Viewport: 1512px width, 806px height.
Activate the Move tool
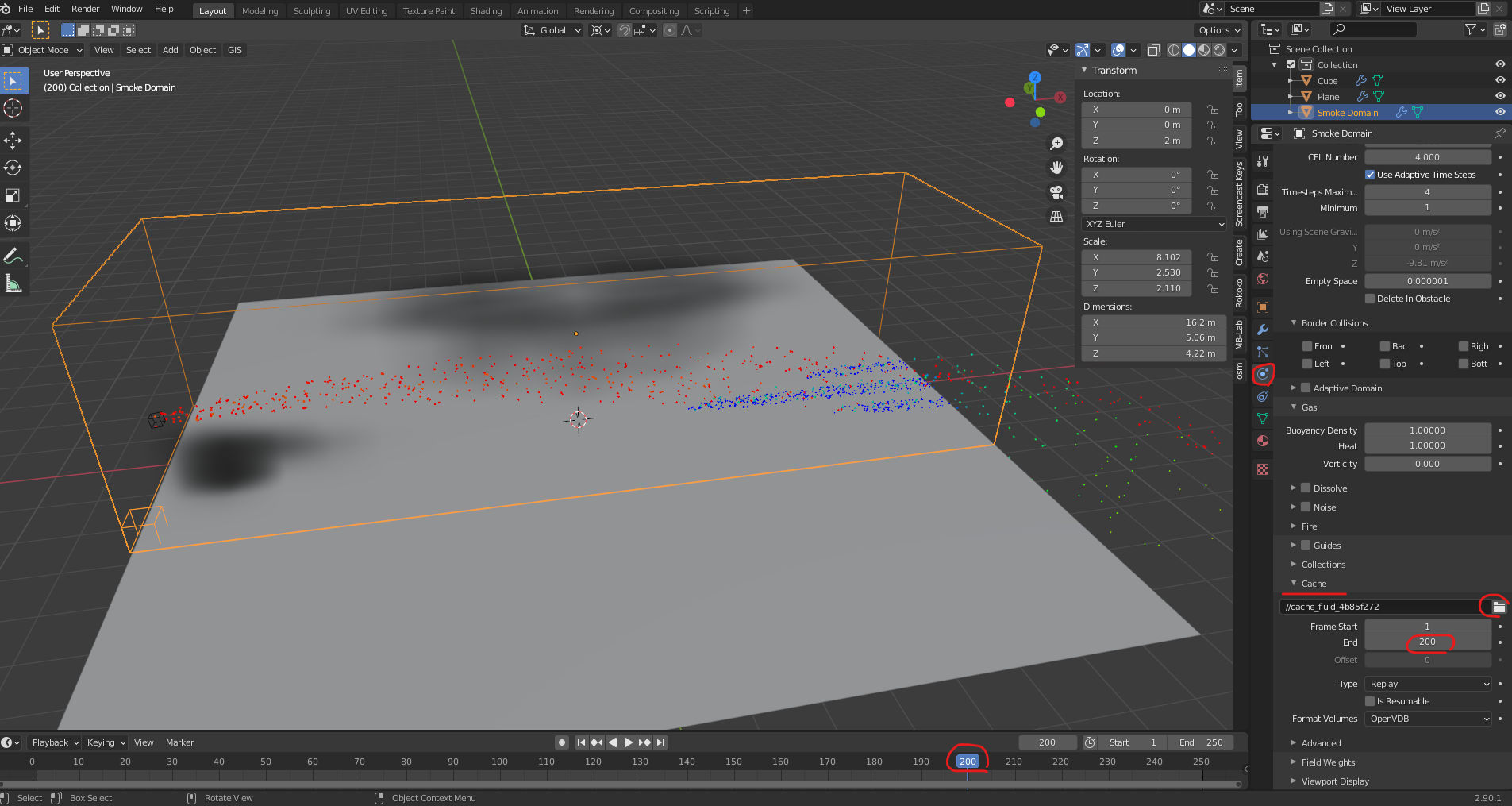click(13, 141)
